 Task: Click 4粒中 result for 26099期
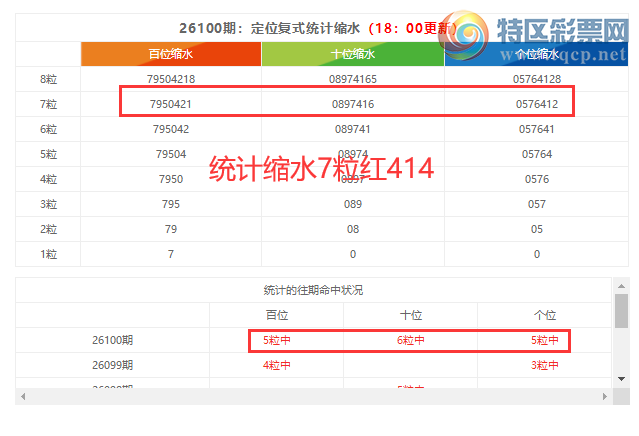pos(277,365)
